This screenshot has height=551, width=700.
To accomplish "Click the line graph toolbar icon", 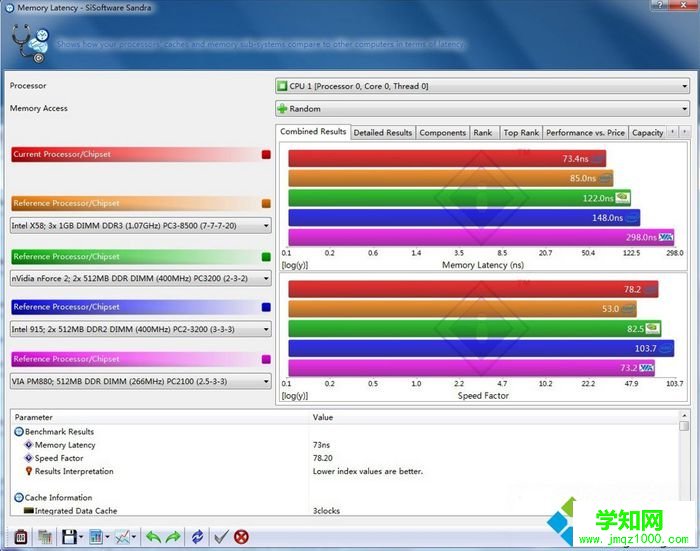I will [x=122, y=537].
